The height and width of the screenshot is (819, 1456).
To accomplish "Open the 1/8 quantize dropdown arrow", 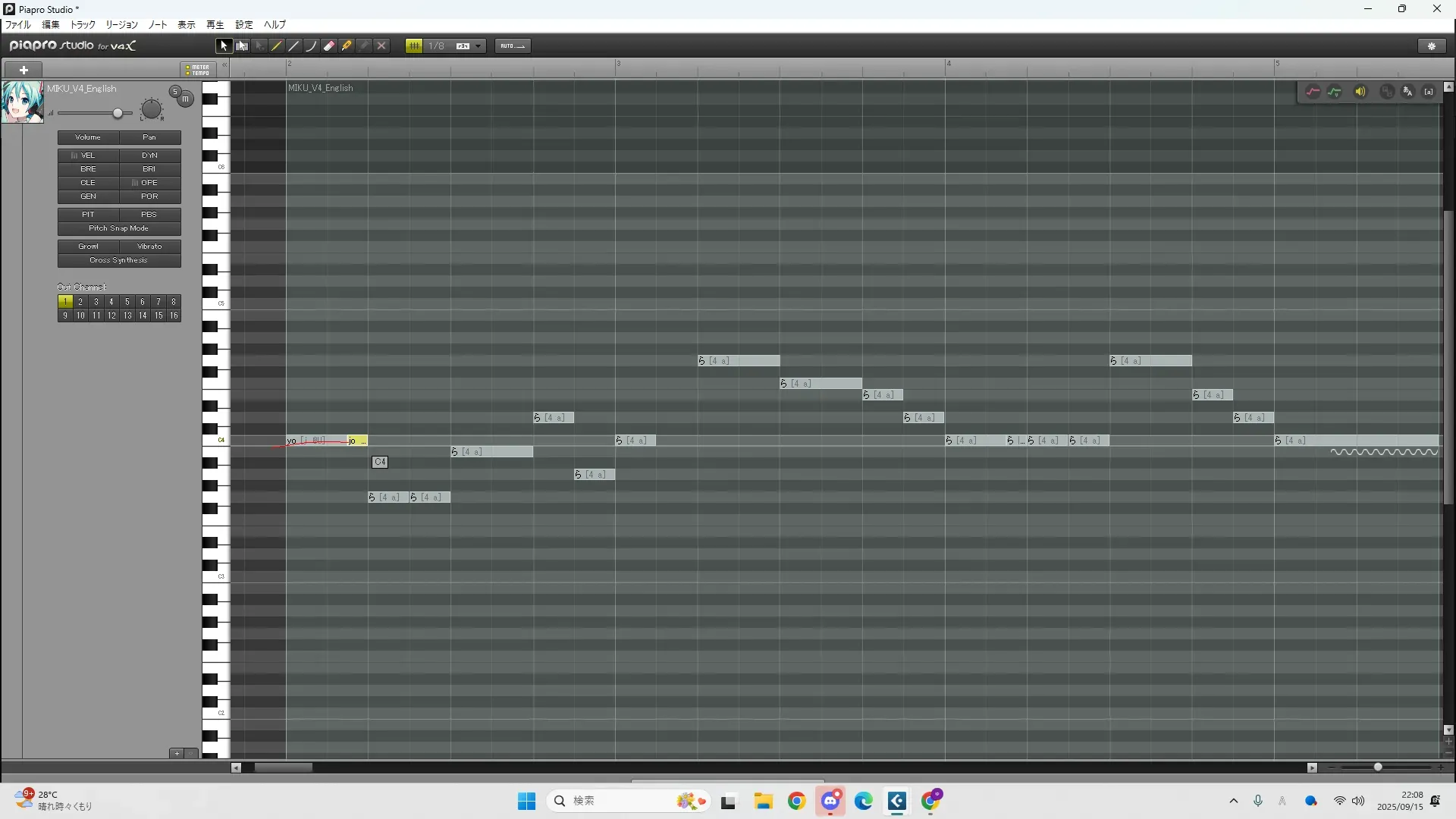I will point(478,46).
